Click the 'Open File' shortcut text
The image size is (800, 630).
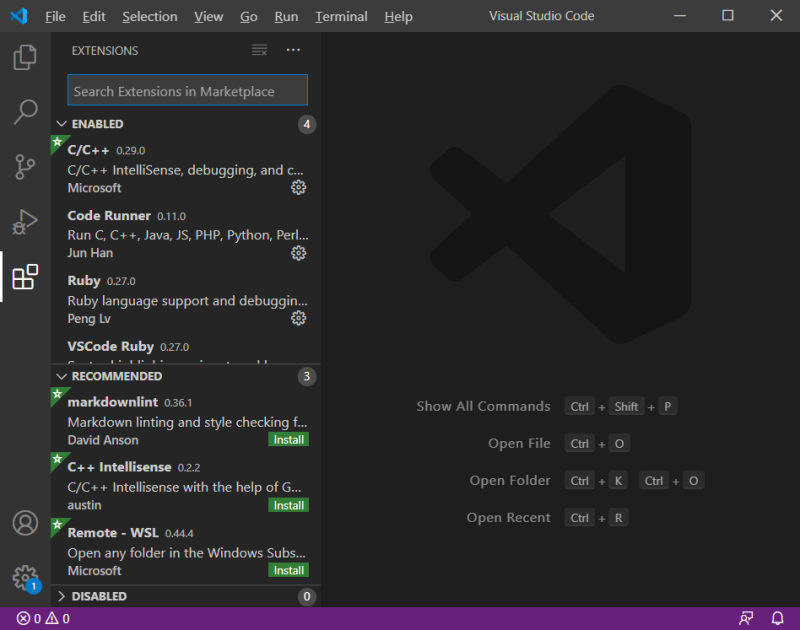519,444
